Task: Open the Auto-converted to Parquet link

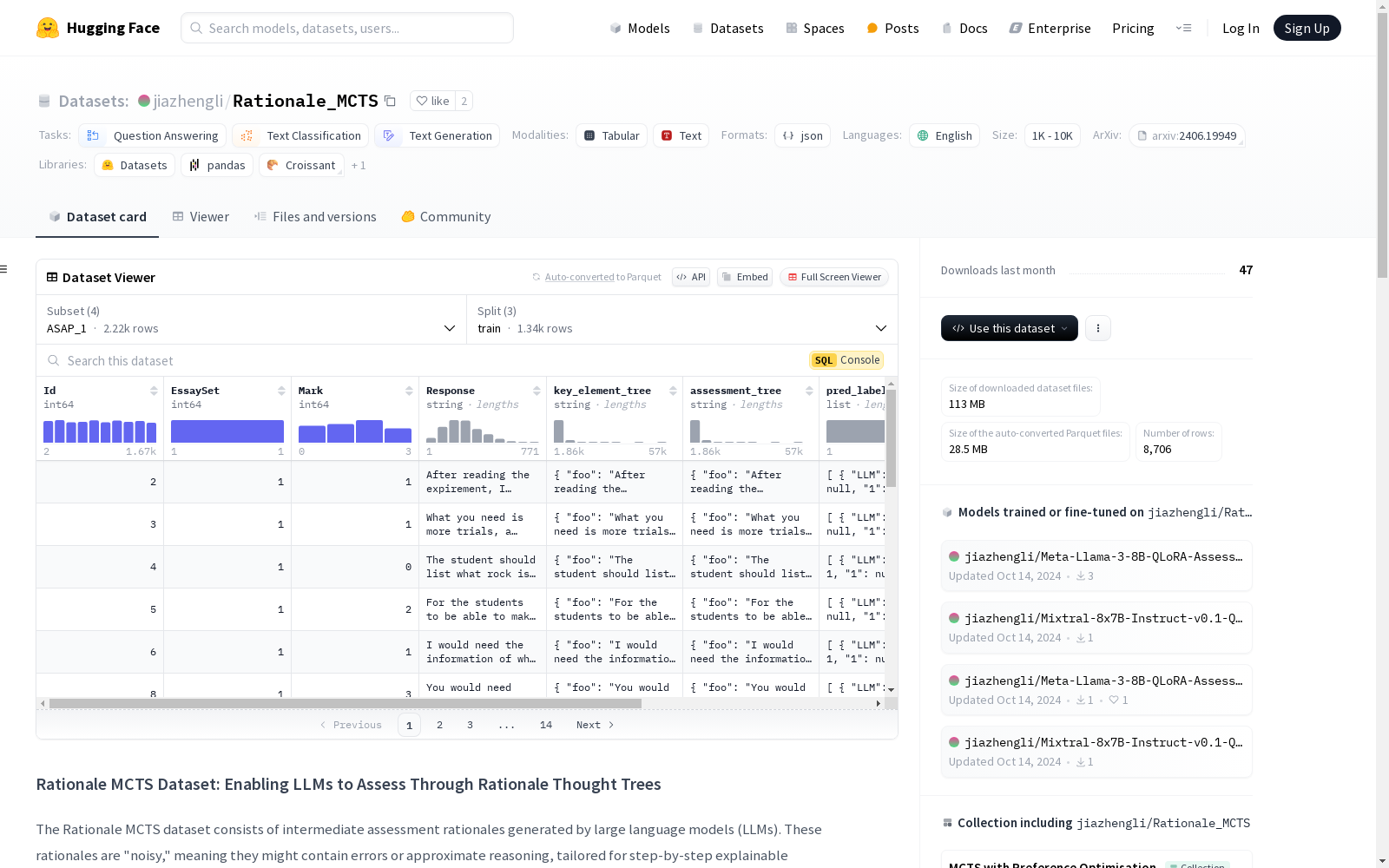Action: tap(579, 277)
